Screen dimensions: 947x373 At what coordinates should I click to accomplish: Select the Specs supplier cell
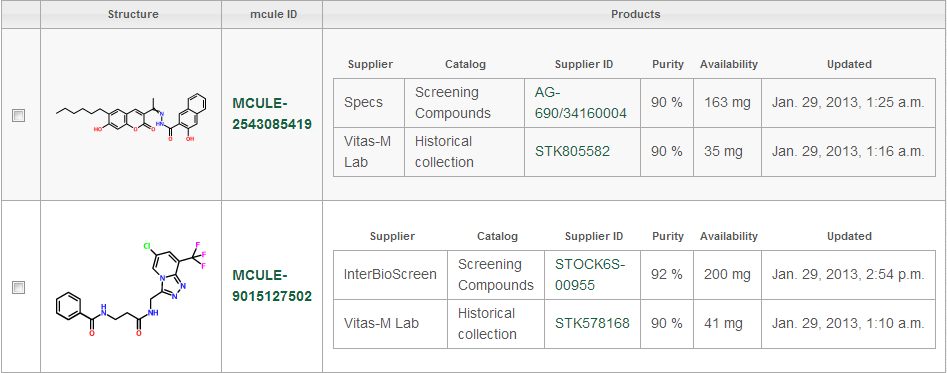369,103
